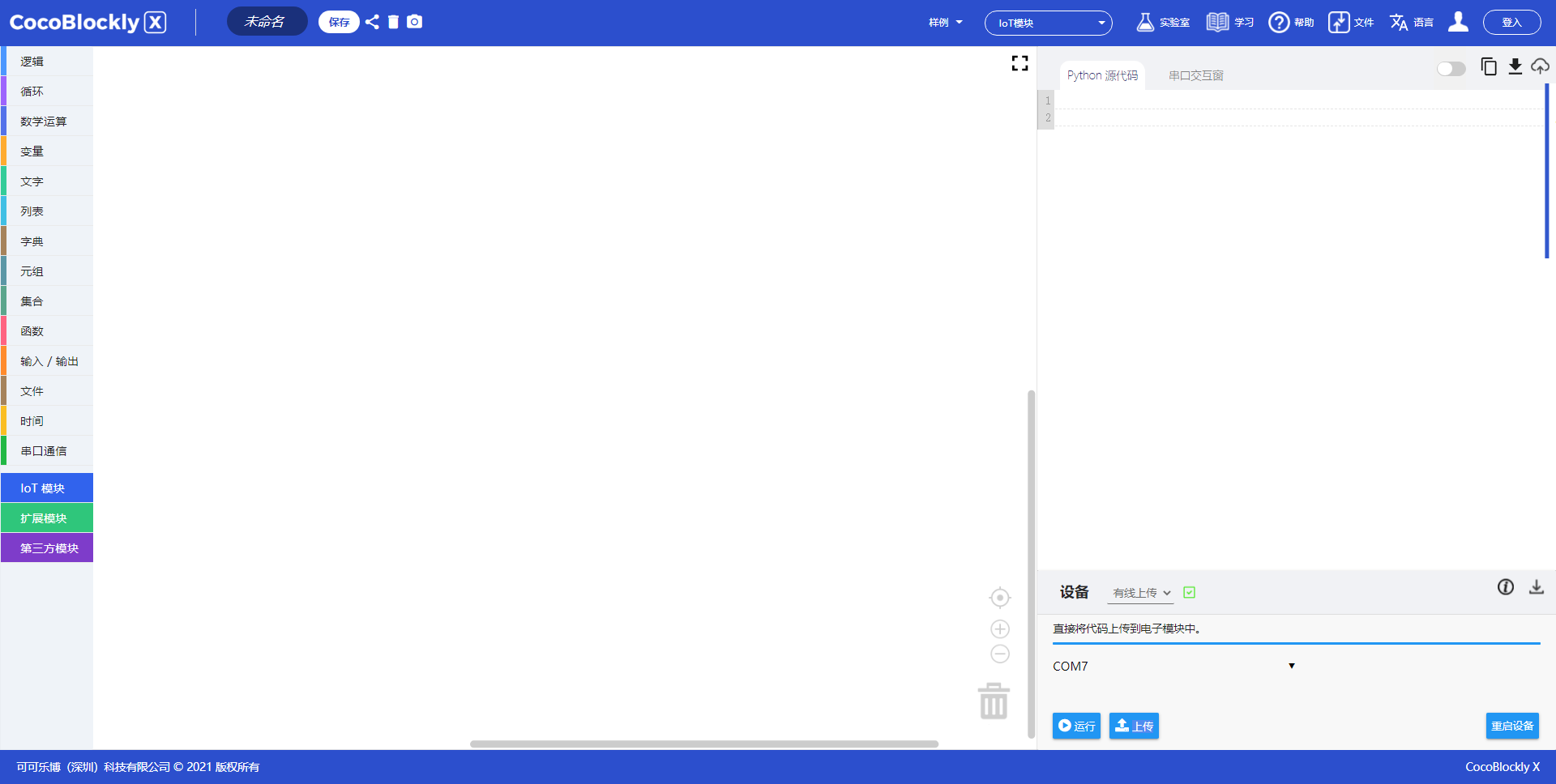Center the workspace view
Image resolution: width=1556 pixels, height=784 pixels.
coord(1000,598)
